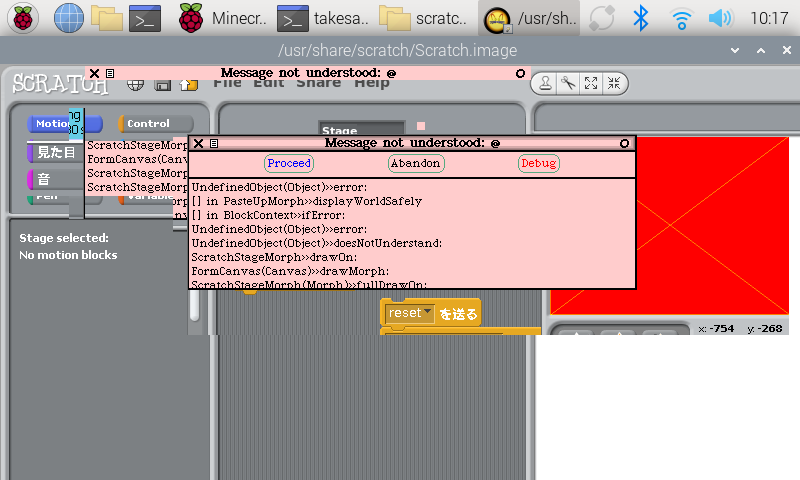The image size is (800, 480).
Task: Open the Scratch Edit menu
Action: pos(268,84)
